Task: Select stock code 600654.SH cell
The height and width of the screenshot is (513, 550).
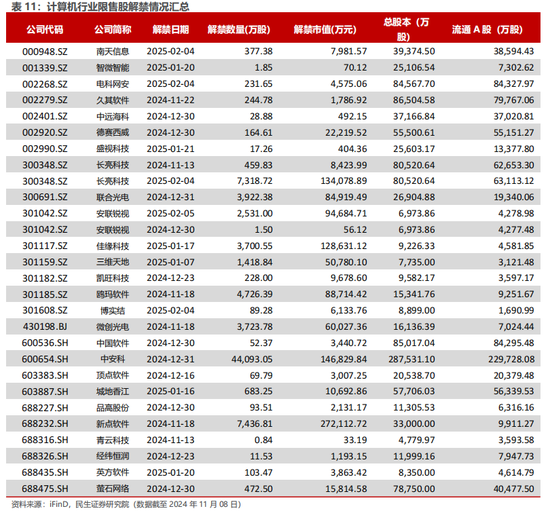Action: 45,359
